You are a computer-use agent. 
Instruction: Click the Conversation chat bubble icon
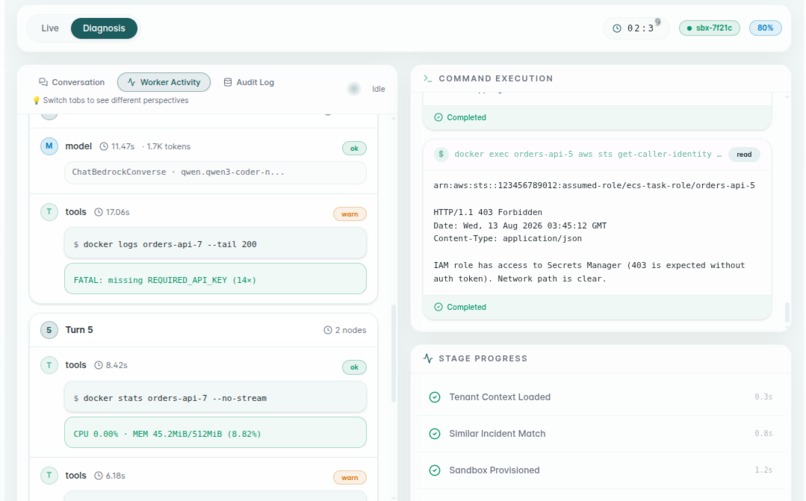43,82
